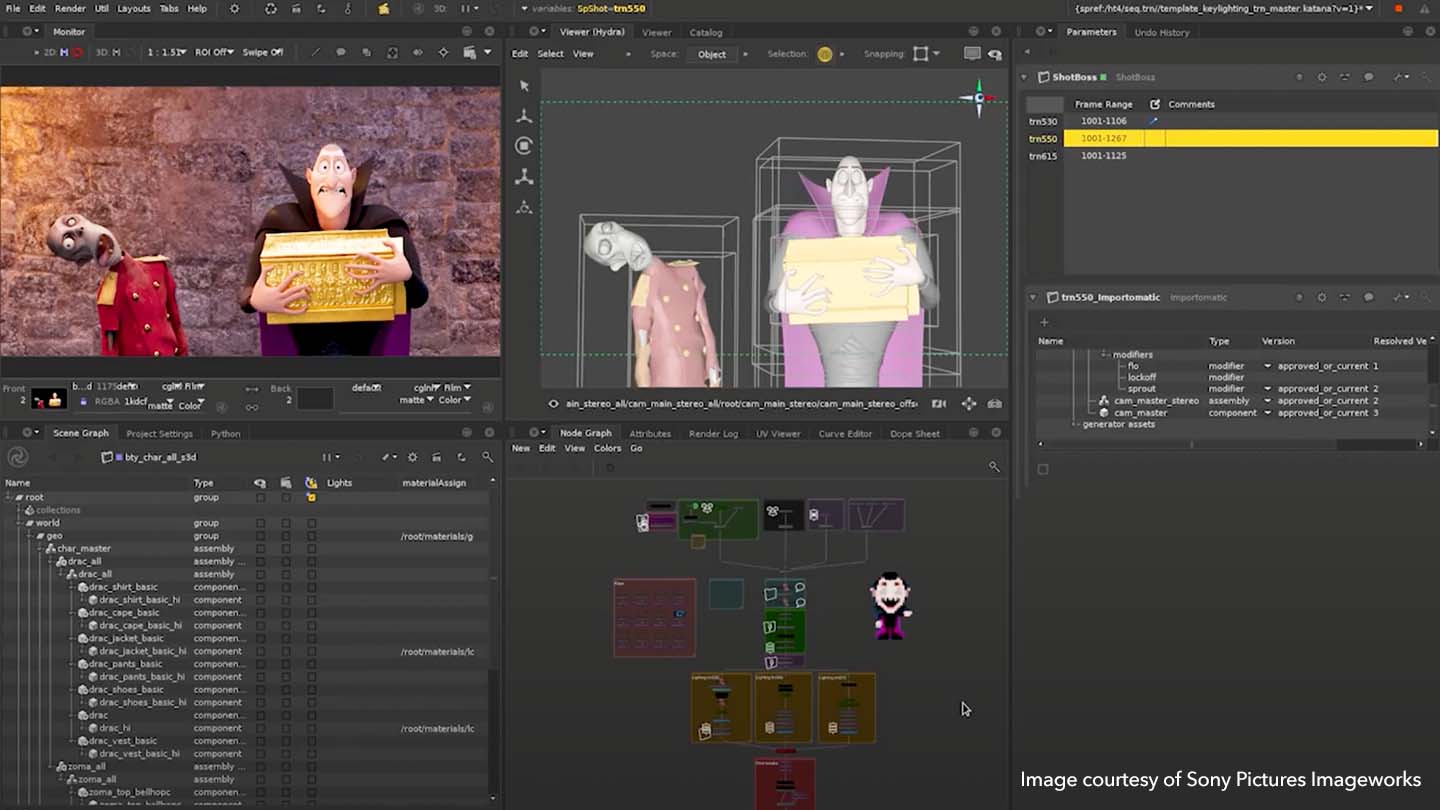
Task: Click Go in Node Graph toolbar
Action: pos(636,448)
